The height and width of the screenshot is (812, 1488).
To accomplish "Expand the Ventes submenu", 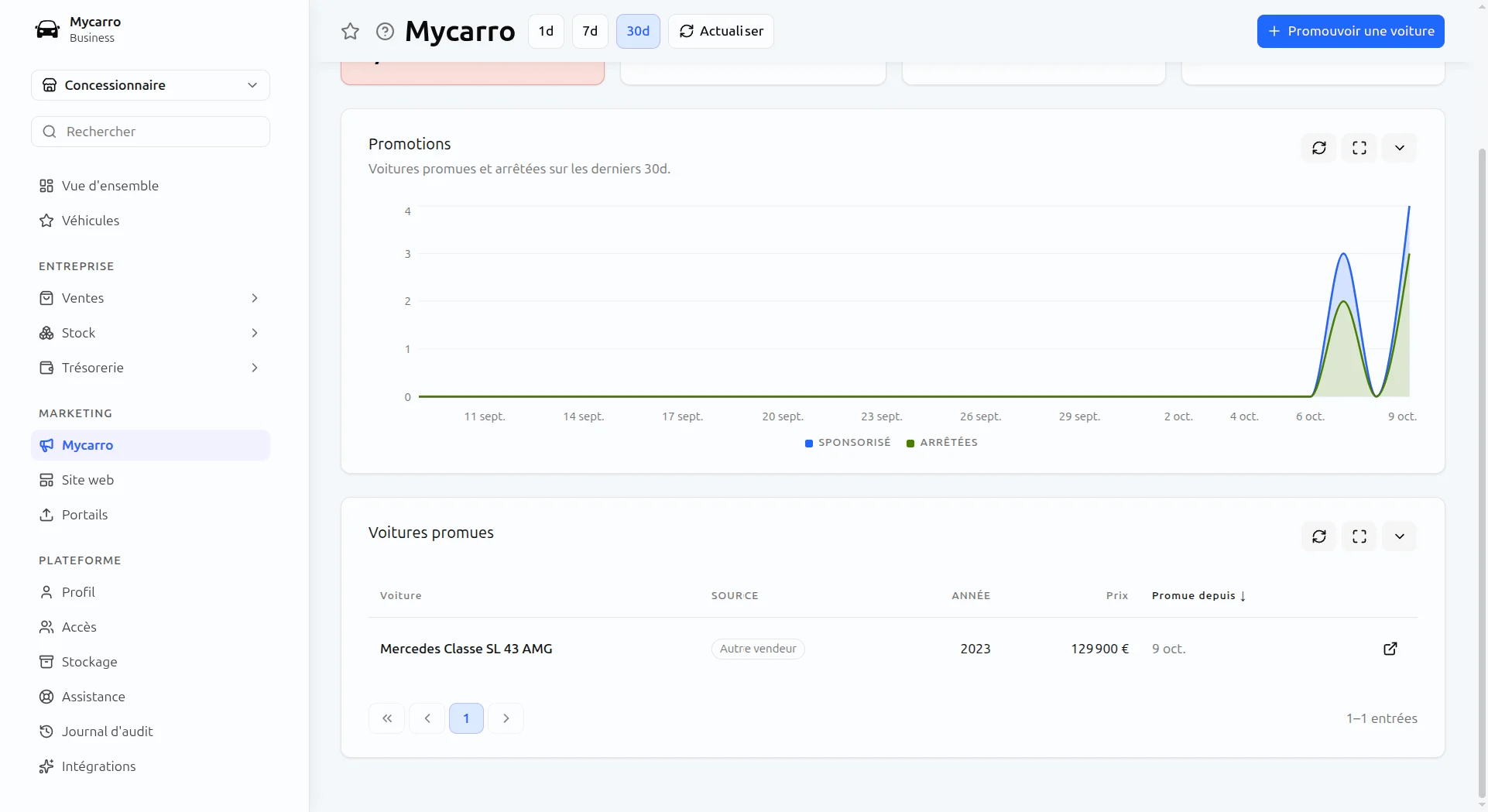I will (151, 298).
